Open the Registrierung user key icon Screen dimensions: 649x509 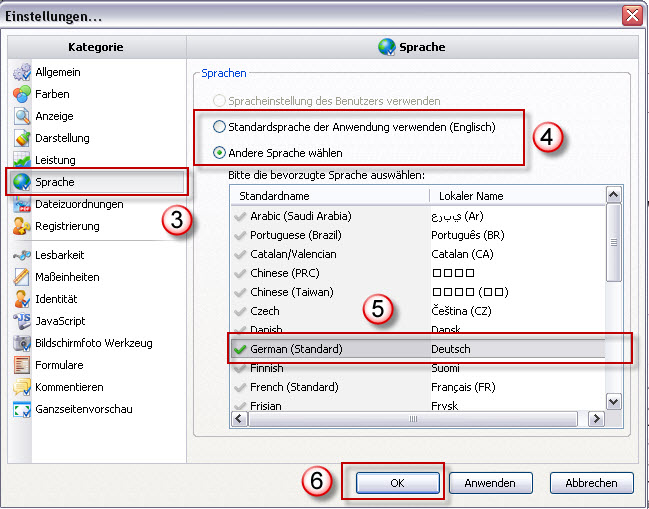[22, 226]
